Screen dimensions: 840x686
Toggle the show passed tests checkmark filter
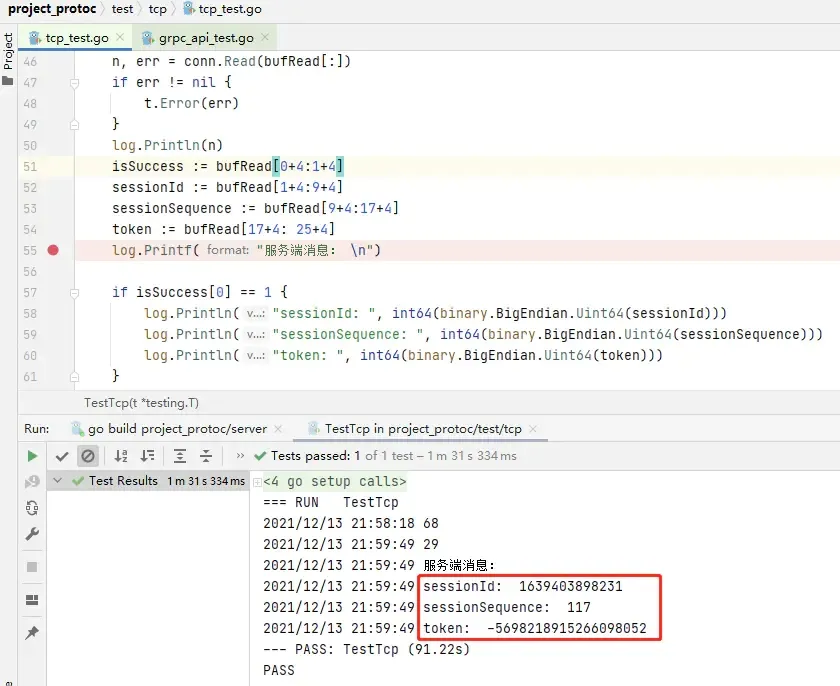pyautogui.click(x=62, y=455)
